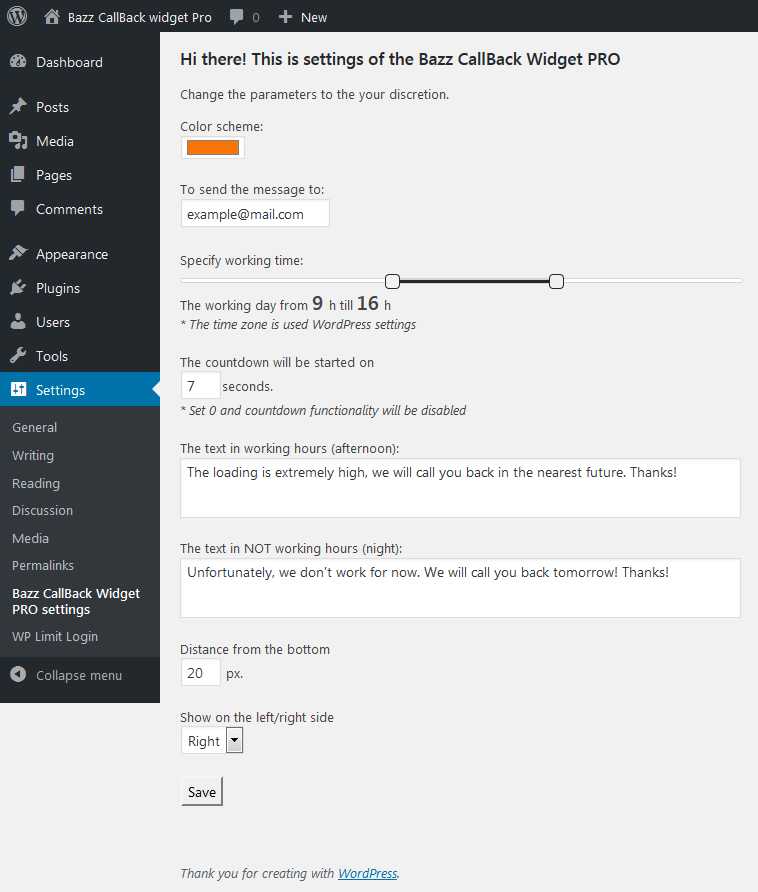The height and width of the screenshot is (892, 758).
Task: Click the plus icon next to New
Action: tap(285, 17)
